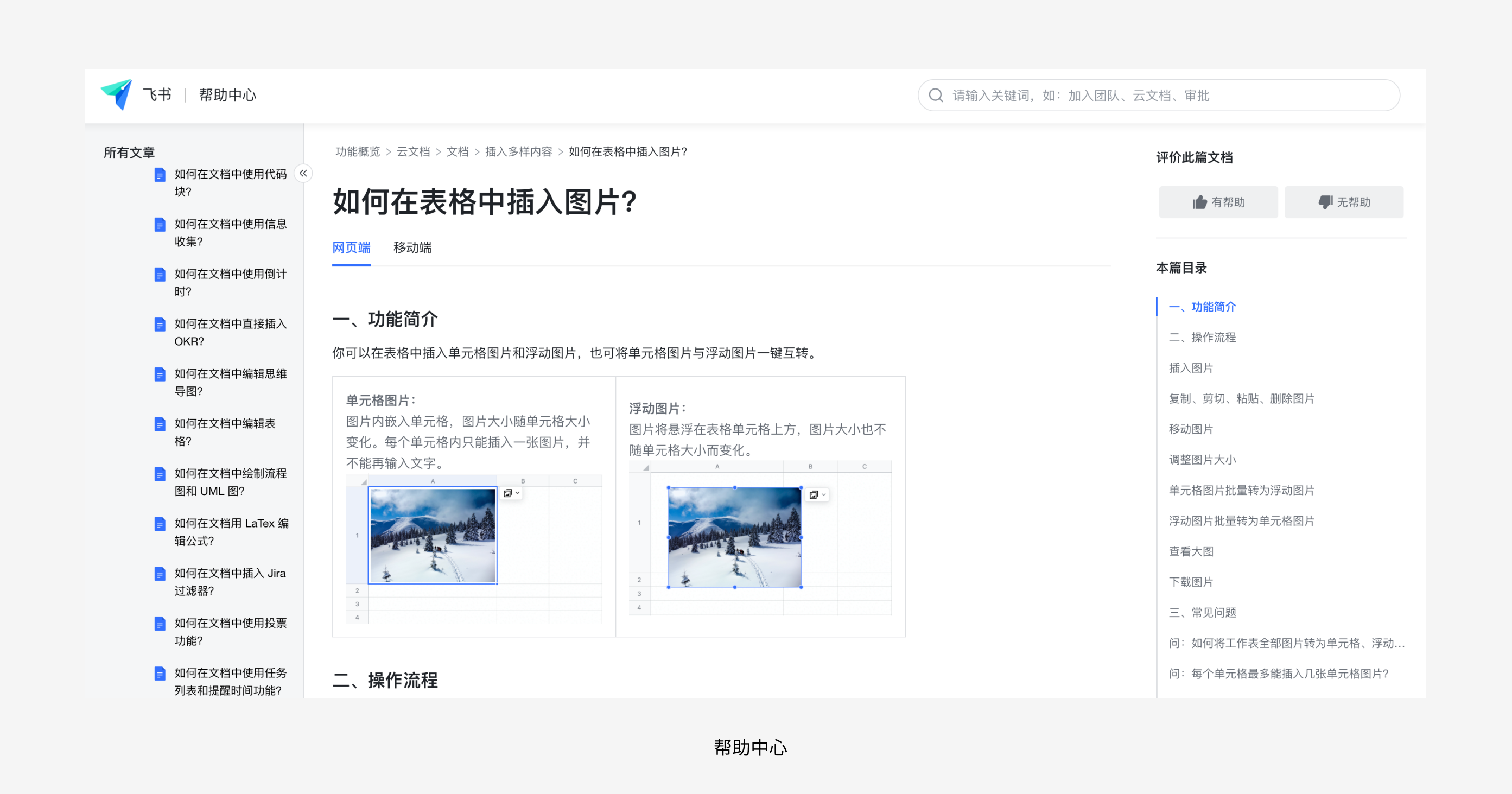Switch to the 移动端 tab
The height and width of the screenshot is (794, 1512).
(412, 247)
